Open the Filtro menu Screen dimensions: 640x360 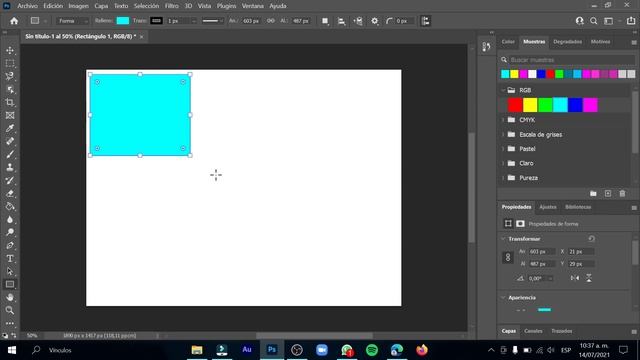click(x=171, y=6)
